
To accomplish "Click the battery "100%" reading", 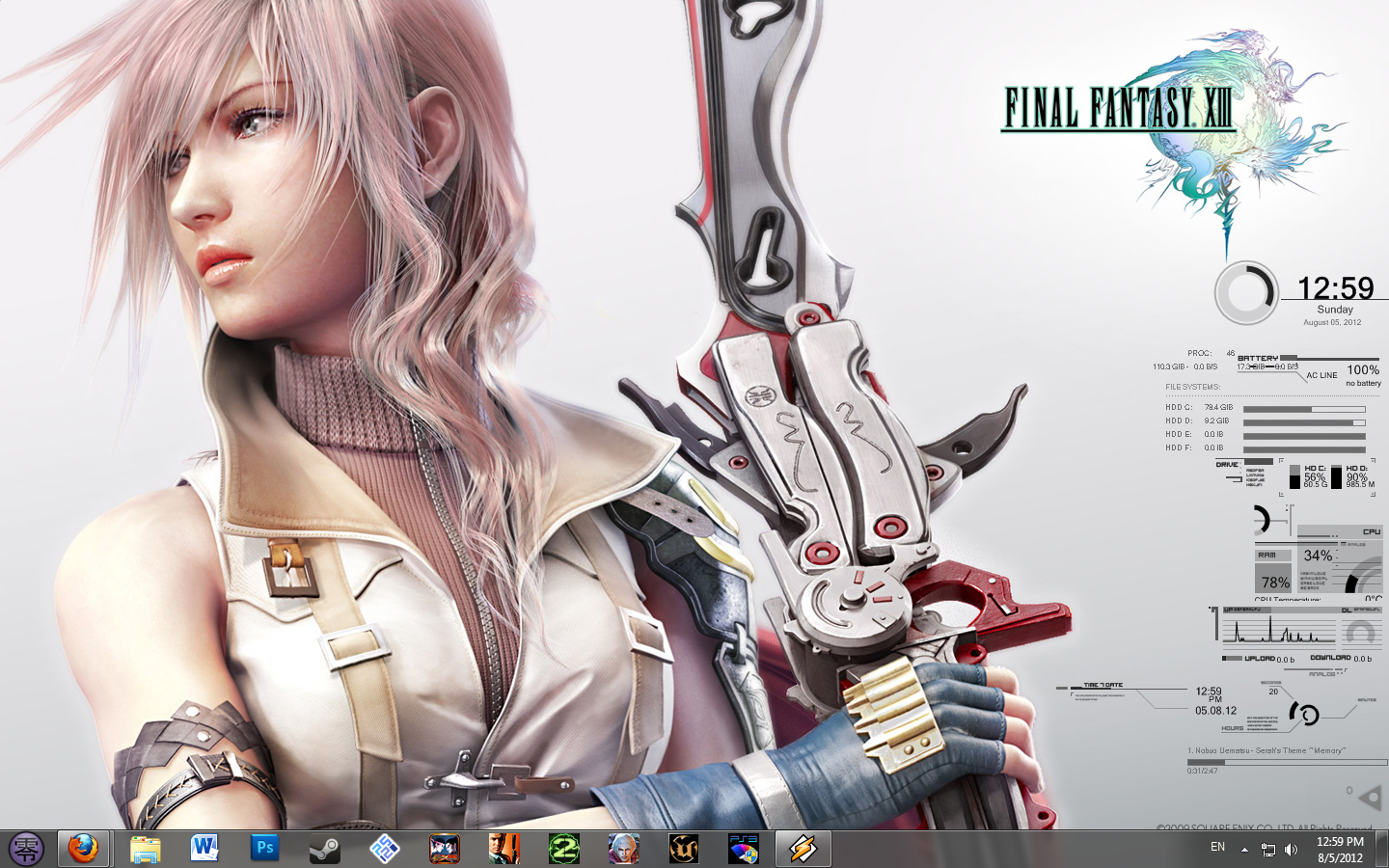I will click(x=1363, y=369).
